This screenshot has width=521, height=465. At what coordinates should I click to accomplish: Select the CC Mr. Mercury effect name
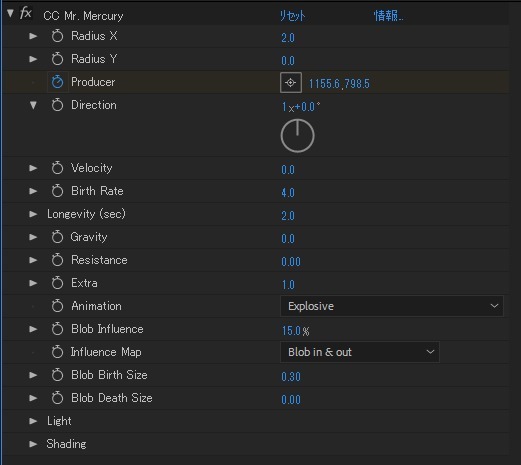coord(83,16)
